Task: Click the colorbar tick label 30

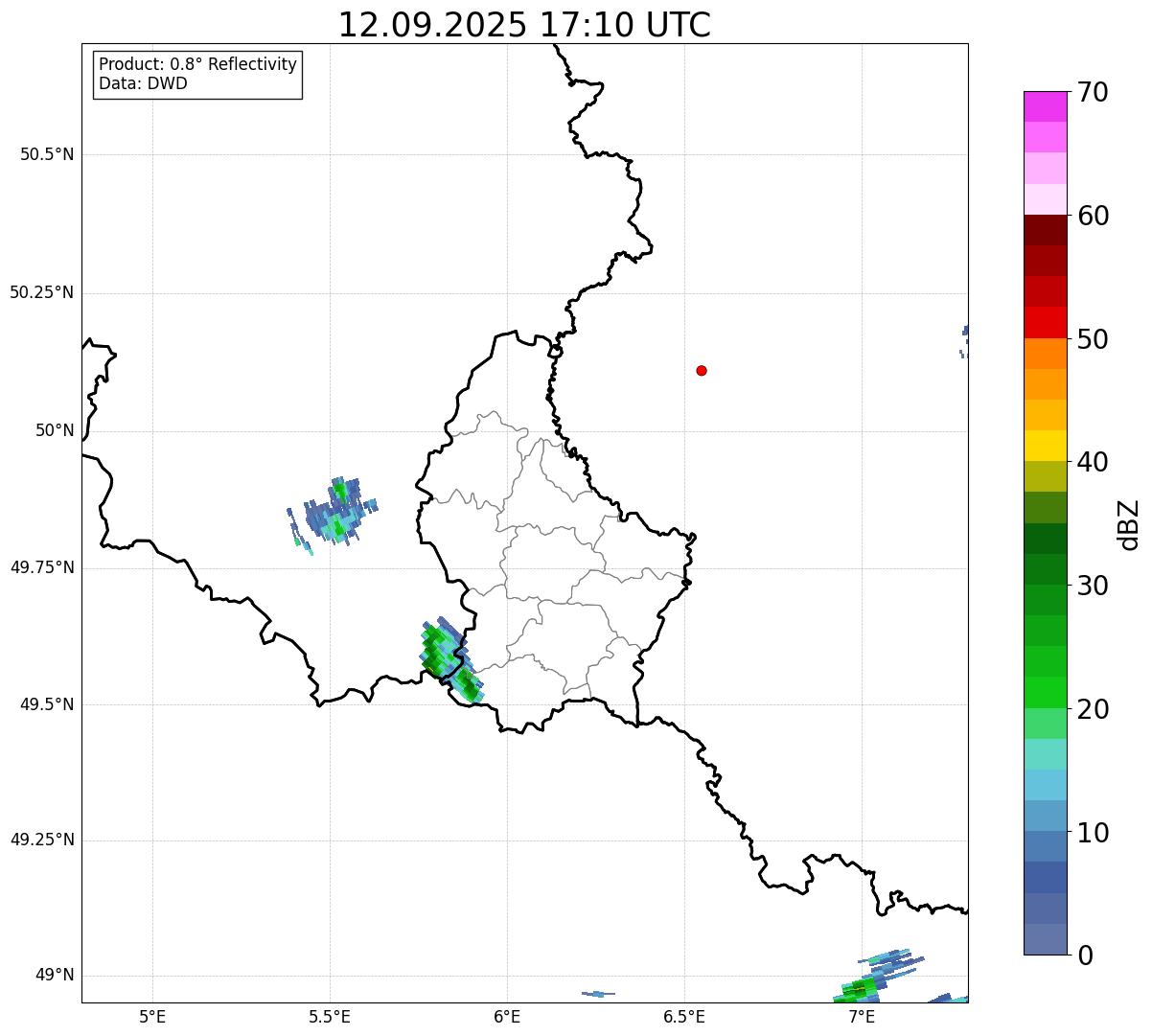Action: point(1093,586)
